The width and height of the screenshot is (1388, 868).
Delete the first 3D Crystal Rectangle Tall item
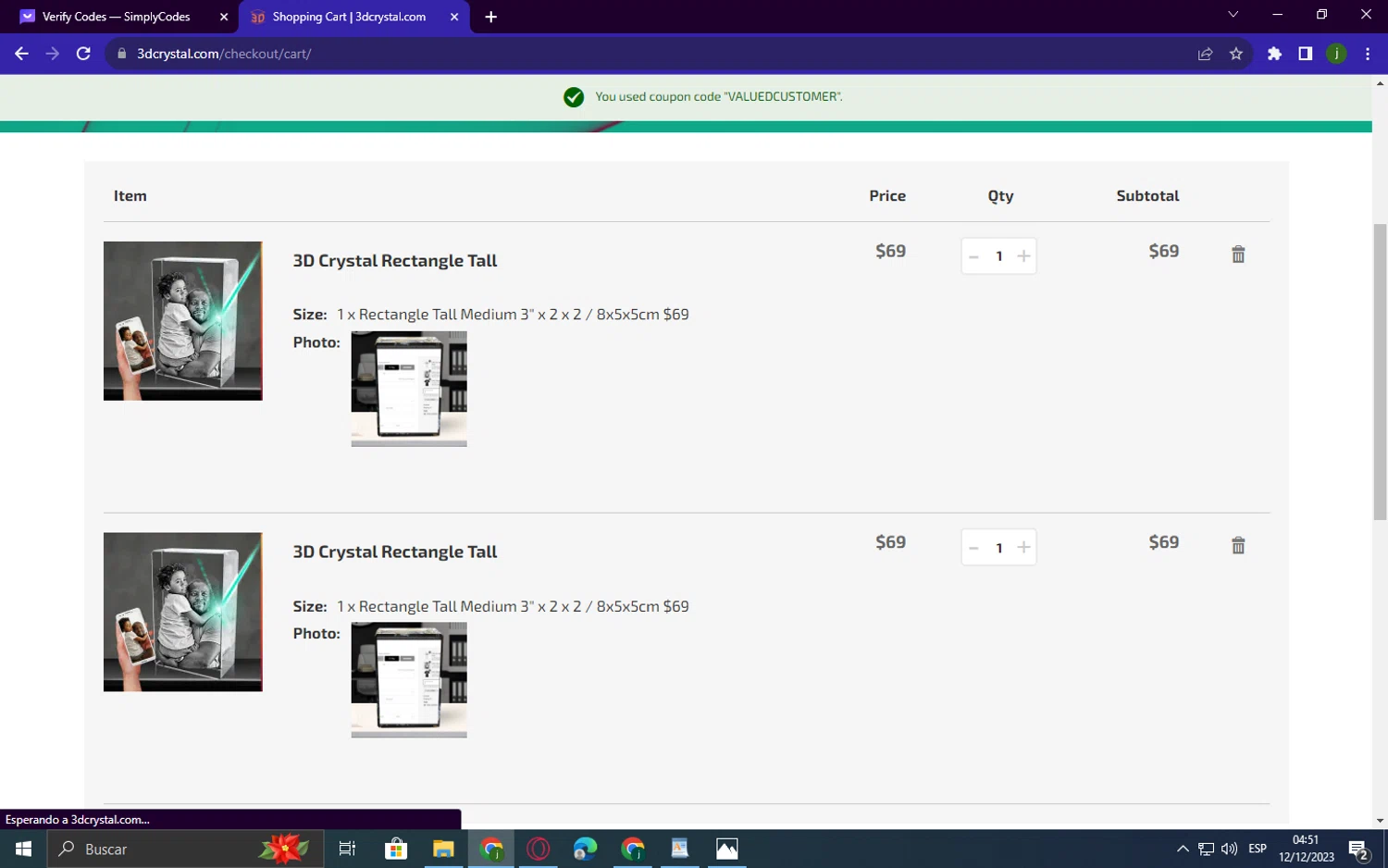point(1238,254)
